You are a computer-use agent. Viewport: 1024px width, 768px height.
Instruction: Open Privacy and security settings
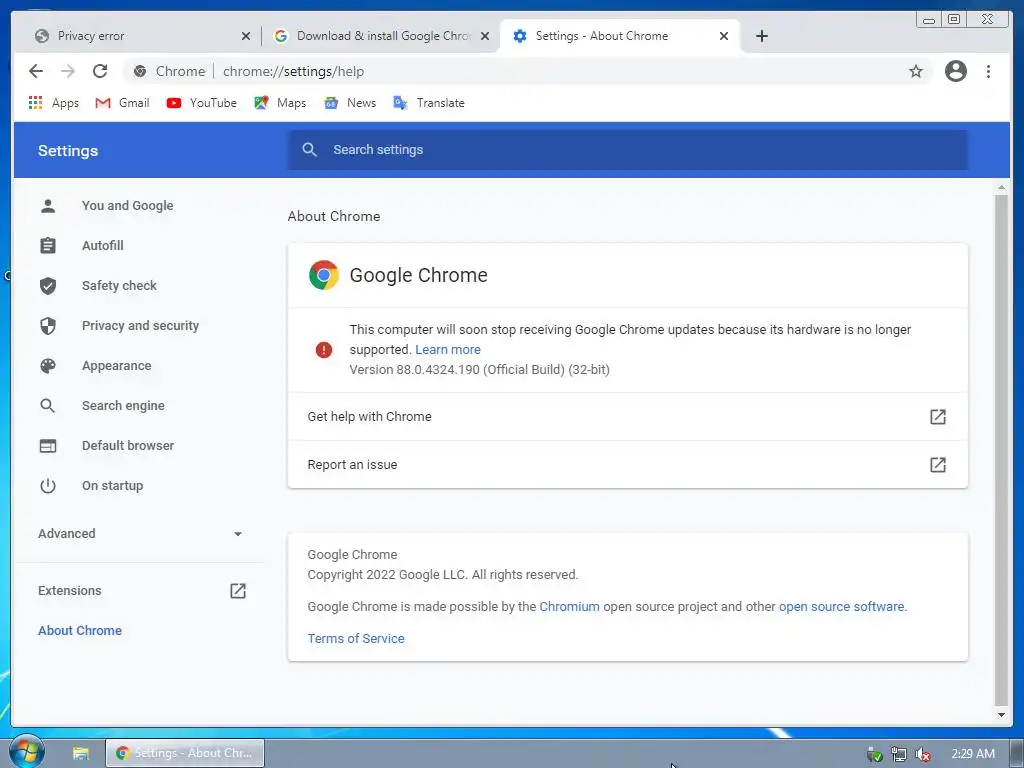click(x=140, y=325)
